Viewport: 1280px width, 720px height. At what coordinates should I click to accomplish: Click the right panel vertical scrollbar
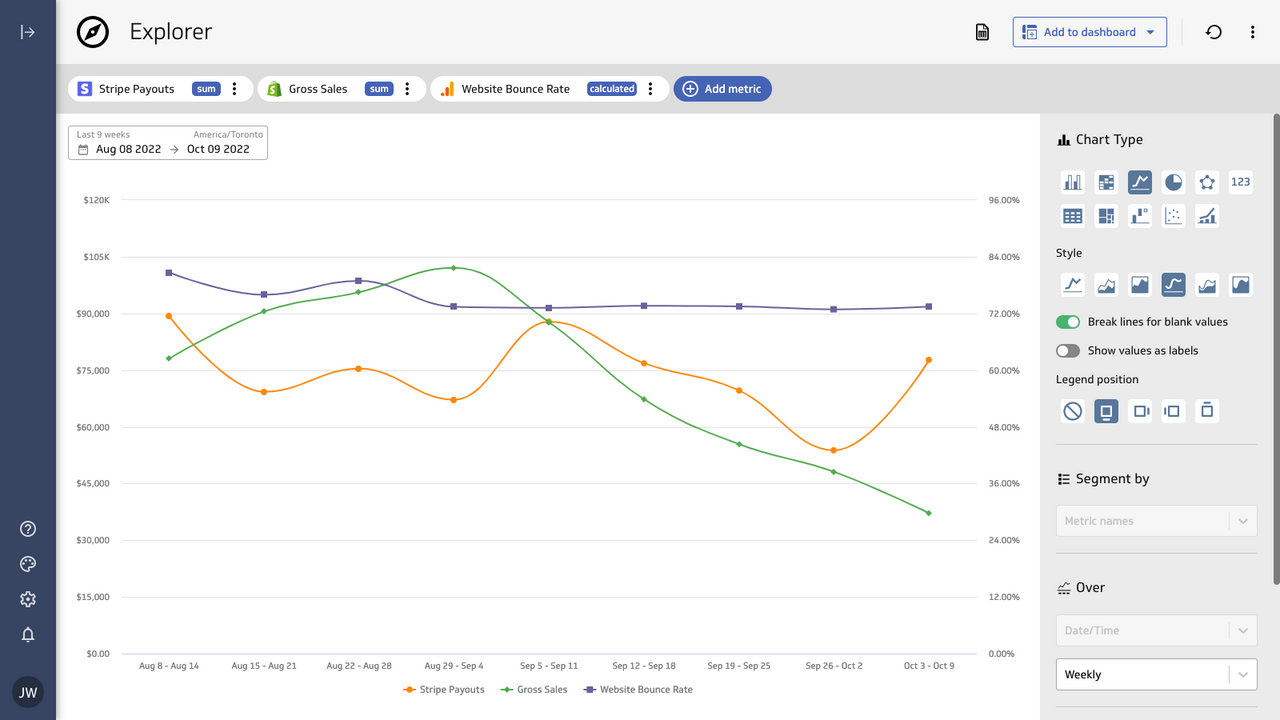pos(1276,350)
